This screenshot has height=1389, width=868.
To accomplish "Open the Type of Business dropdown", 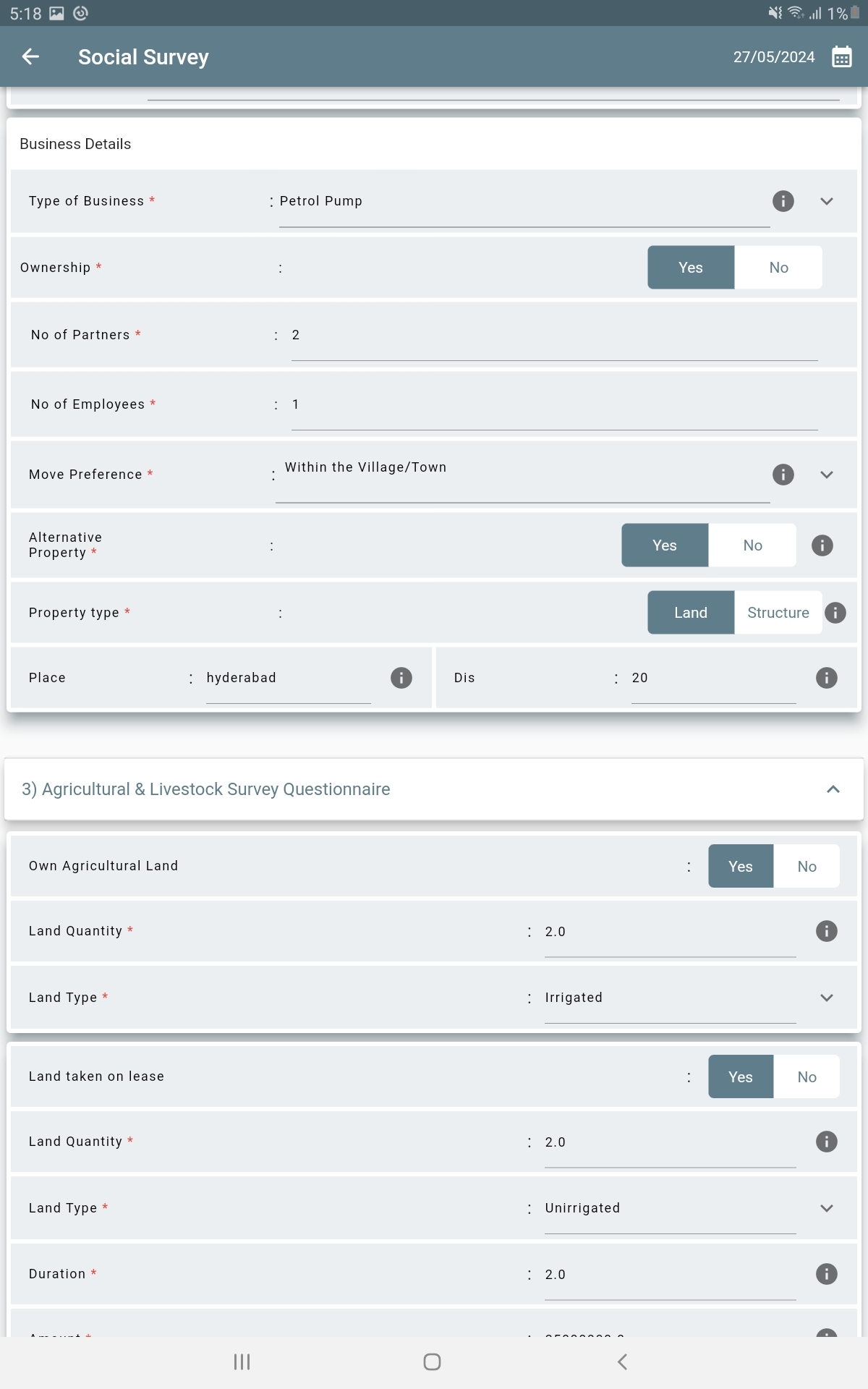I will tap(827, 201).
